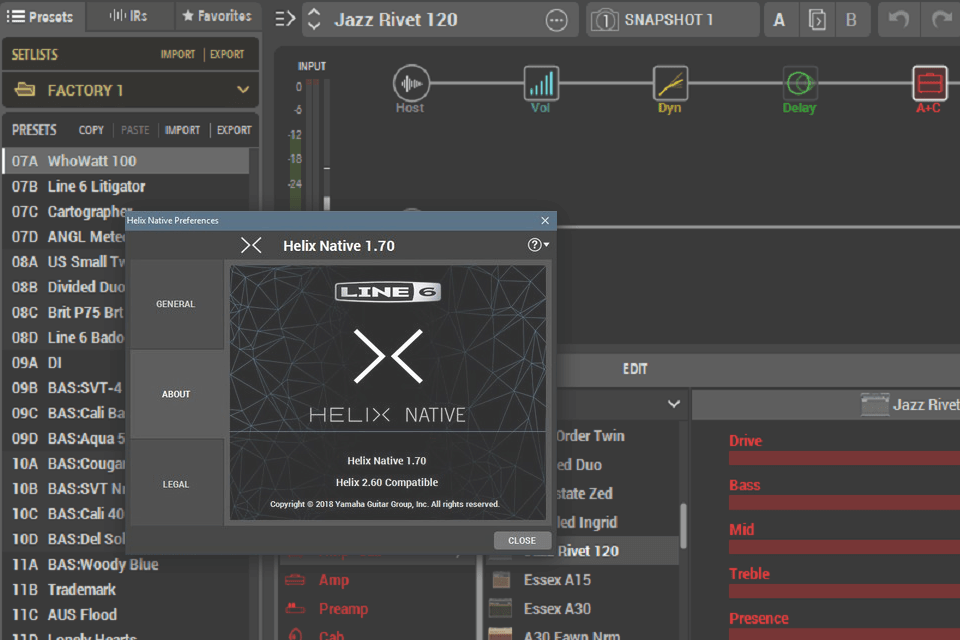The image size is (960, 640).
Task: Step through presets with up/down arrows
Action: point(313,20)
